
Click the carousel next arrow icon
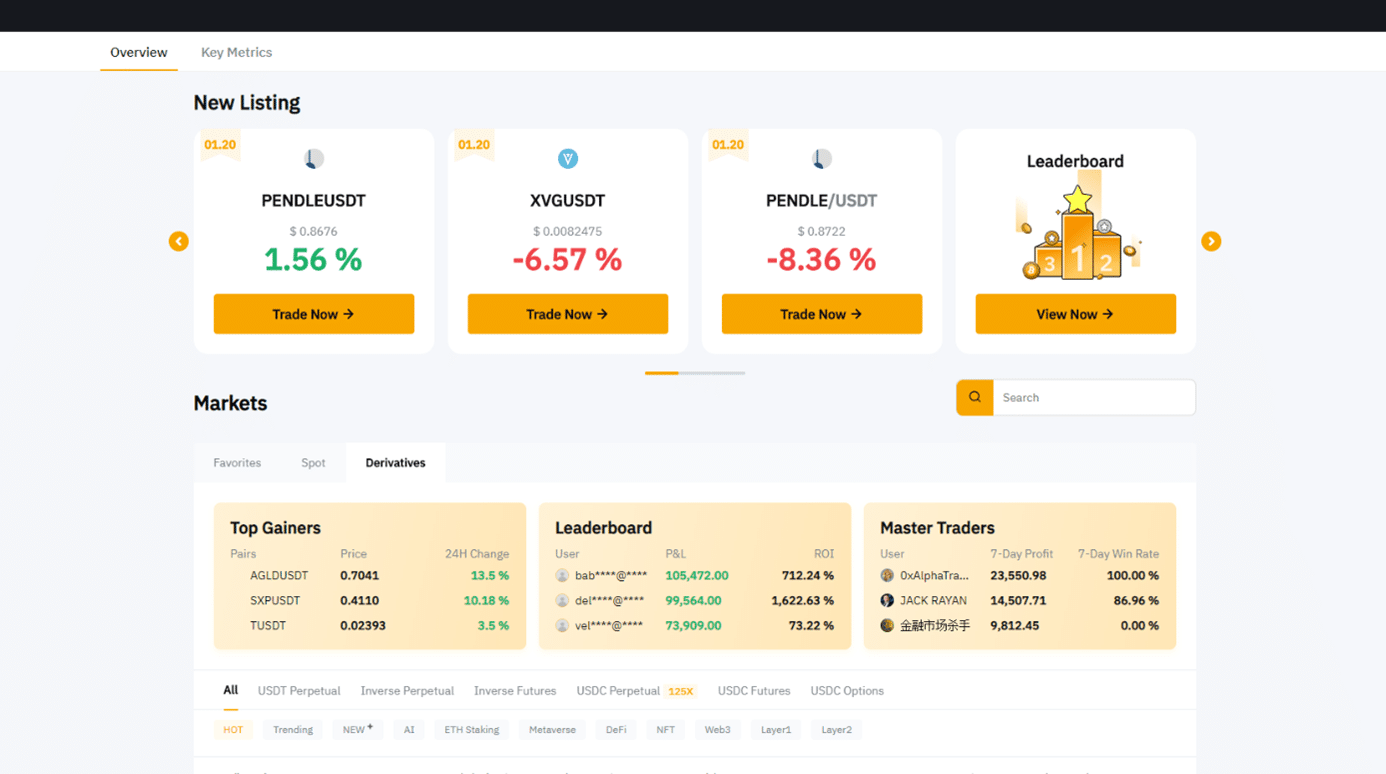(1211, 241)
